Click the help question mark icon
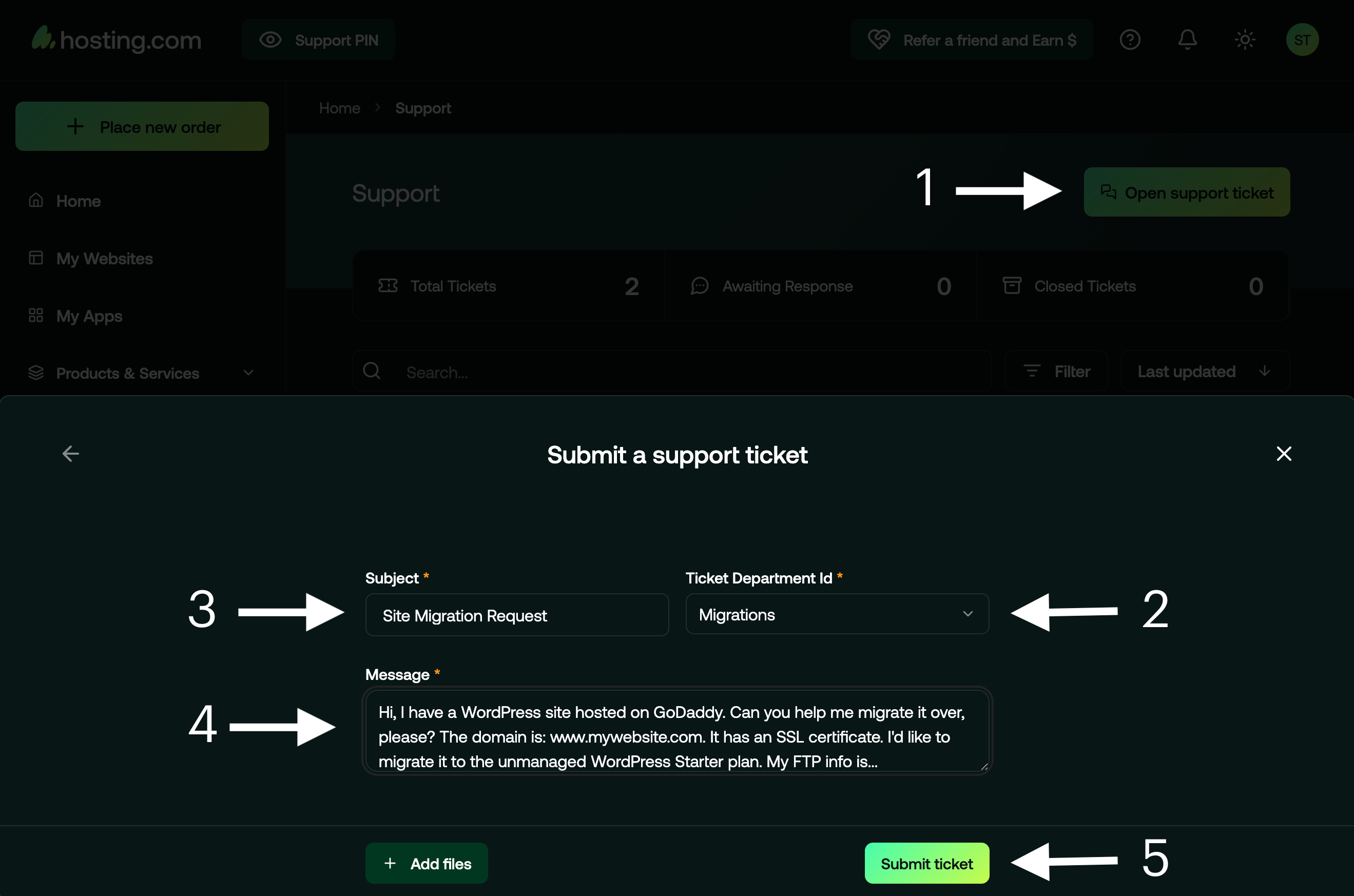Viewport: 1354px width, 896px height. click(1129, 40)
